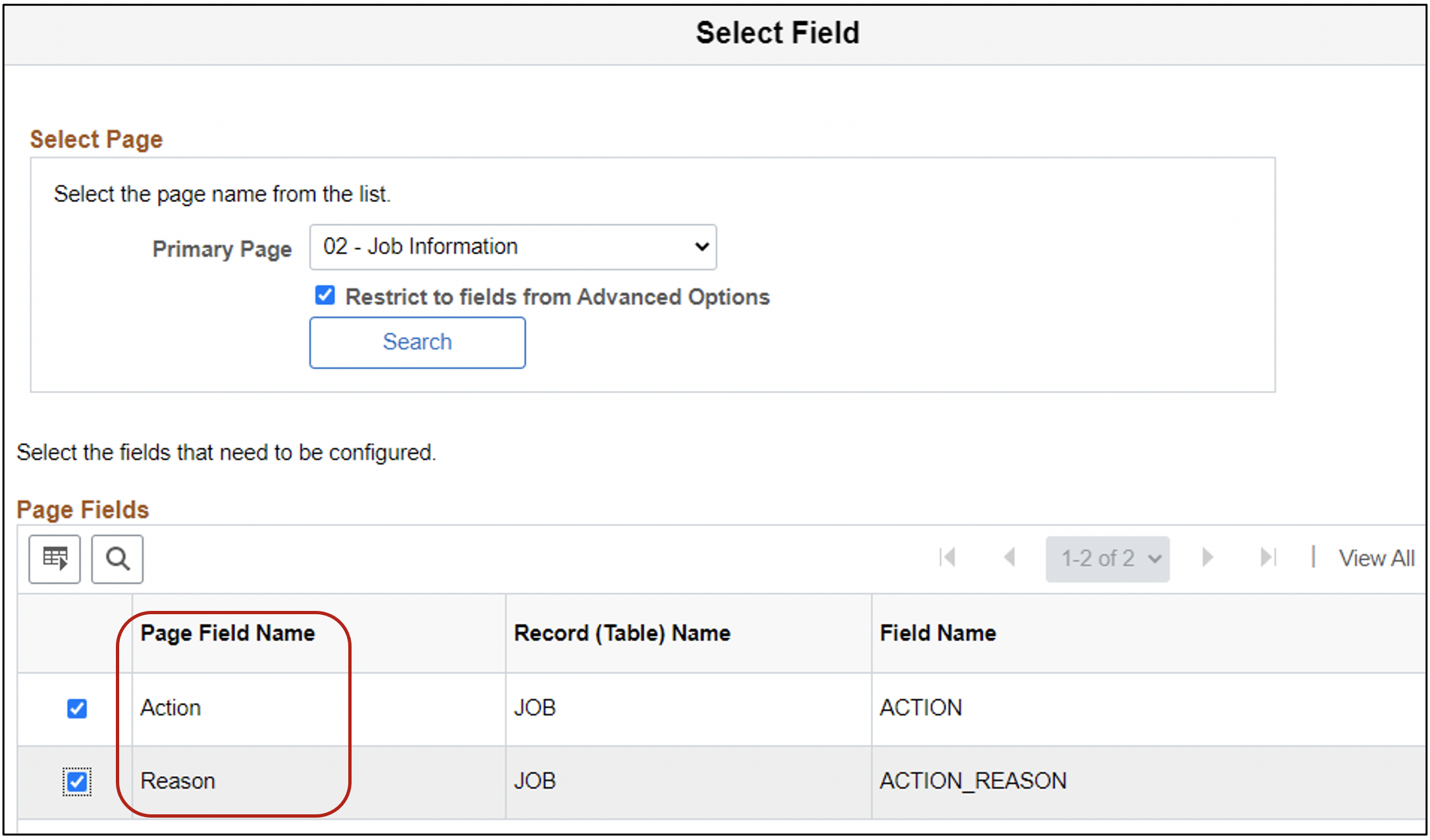Screen dimensions: 1430x840
Task: Click the Field Name column header
Action: tap(938, 633)
